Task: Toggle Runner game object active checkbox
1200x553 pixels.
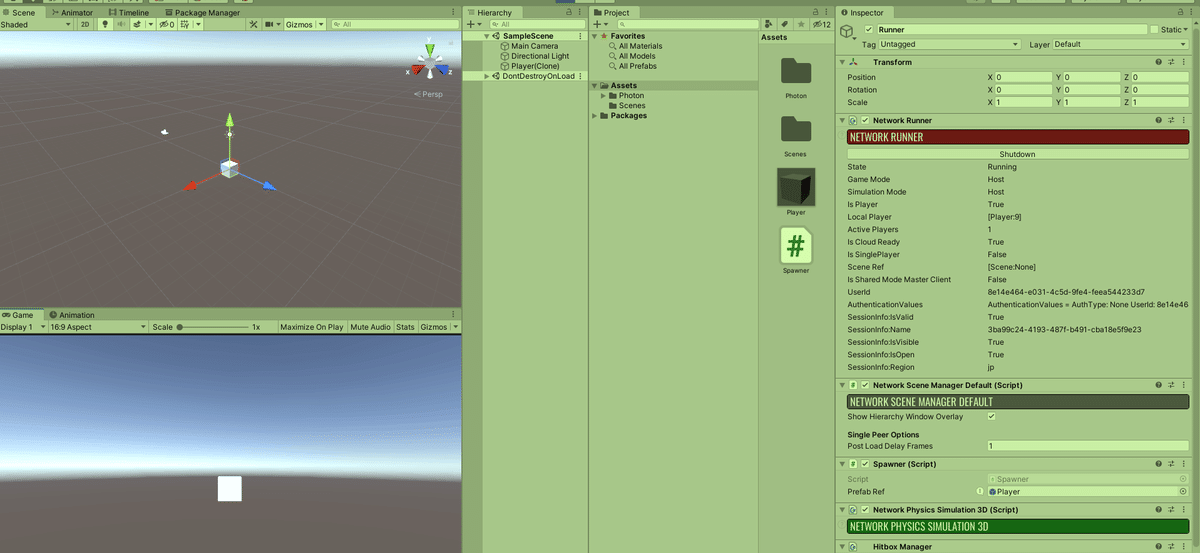Action: click(868, 30)
